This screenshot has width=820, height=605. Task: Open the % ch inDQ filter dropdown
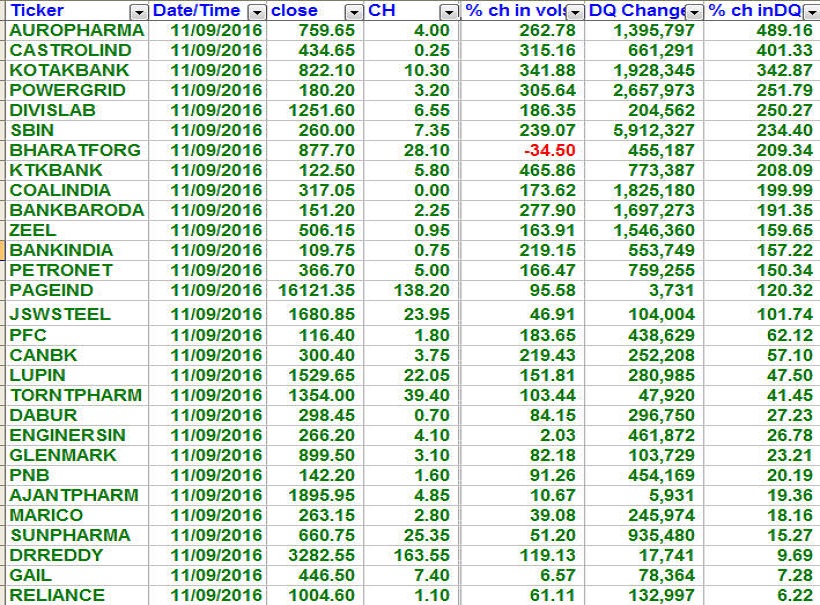tap(811, 11)
